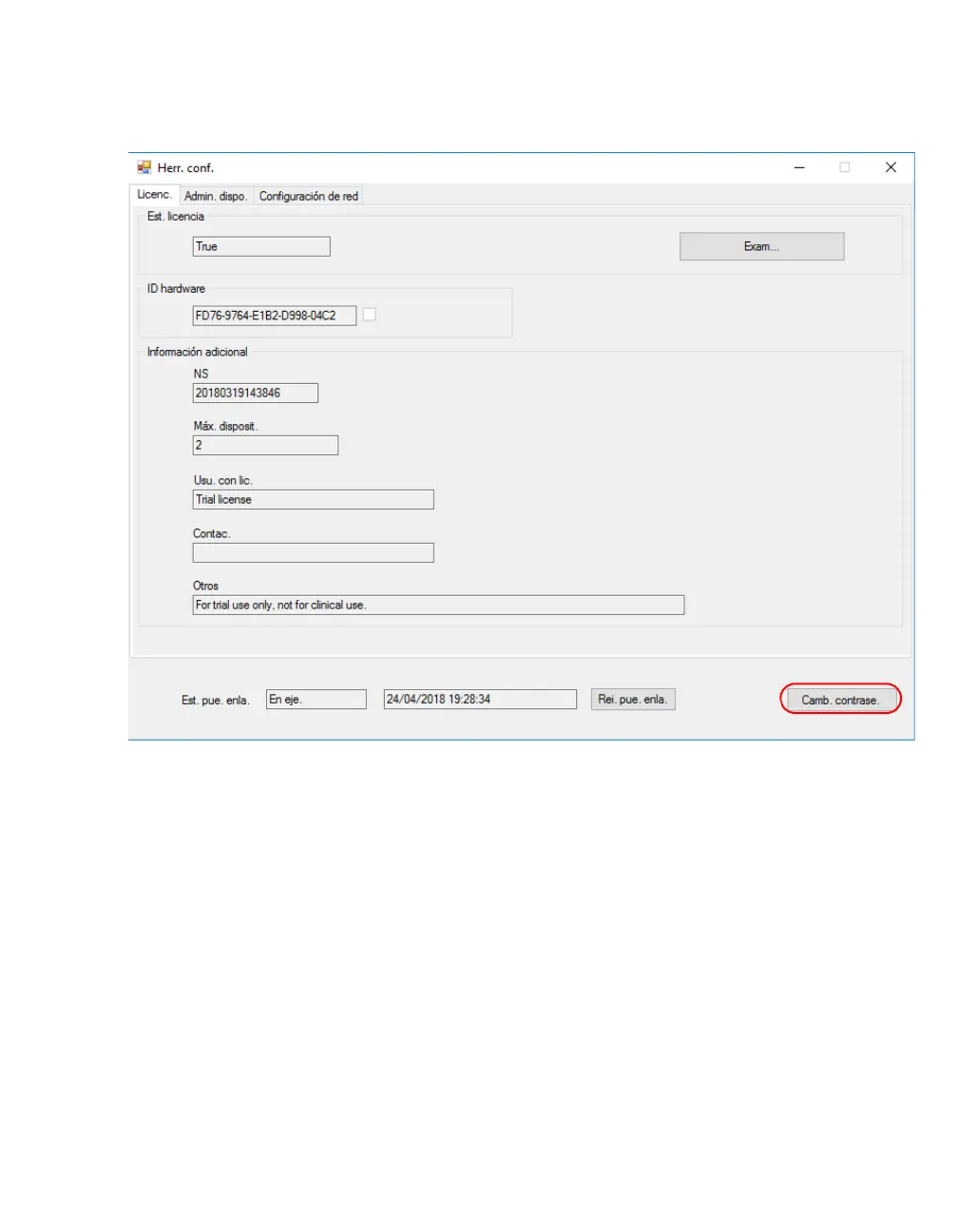The image size is (958, 1232).
Task: Close the Herr. conf. window
Action: (891, 167)
